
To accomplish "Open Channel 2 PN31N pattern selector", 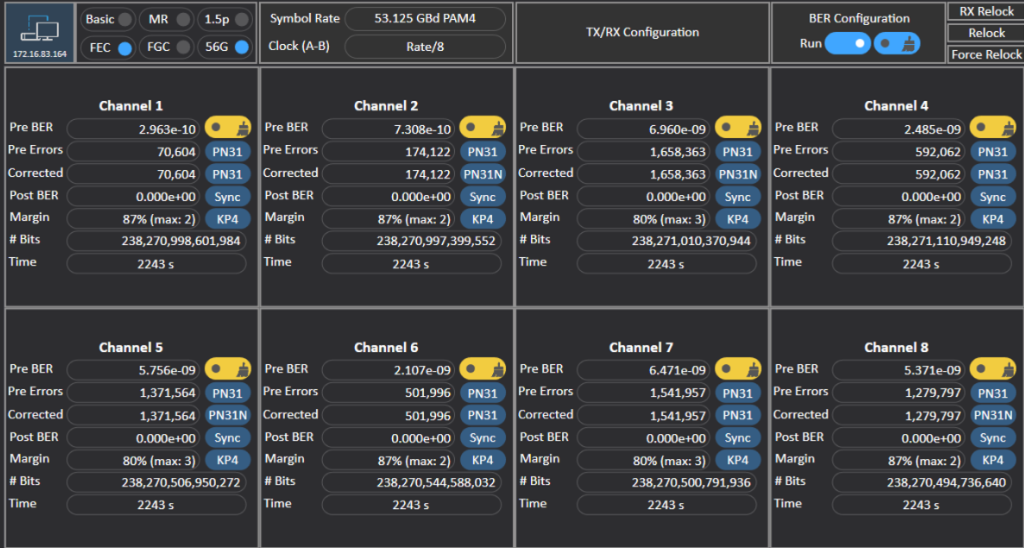I will tap(483, 174).
